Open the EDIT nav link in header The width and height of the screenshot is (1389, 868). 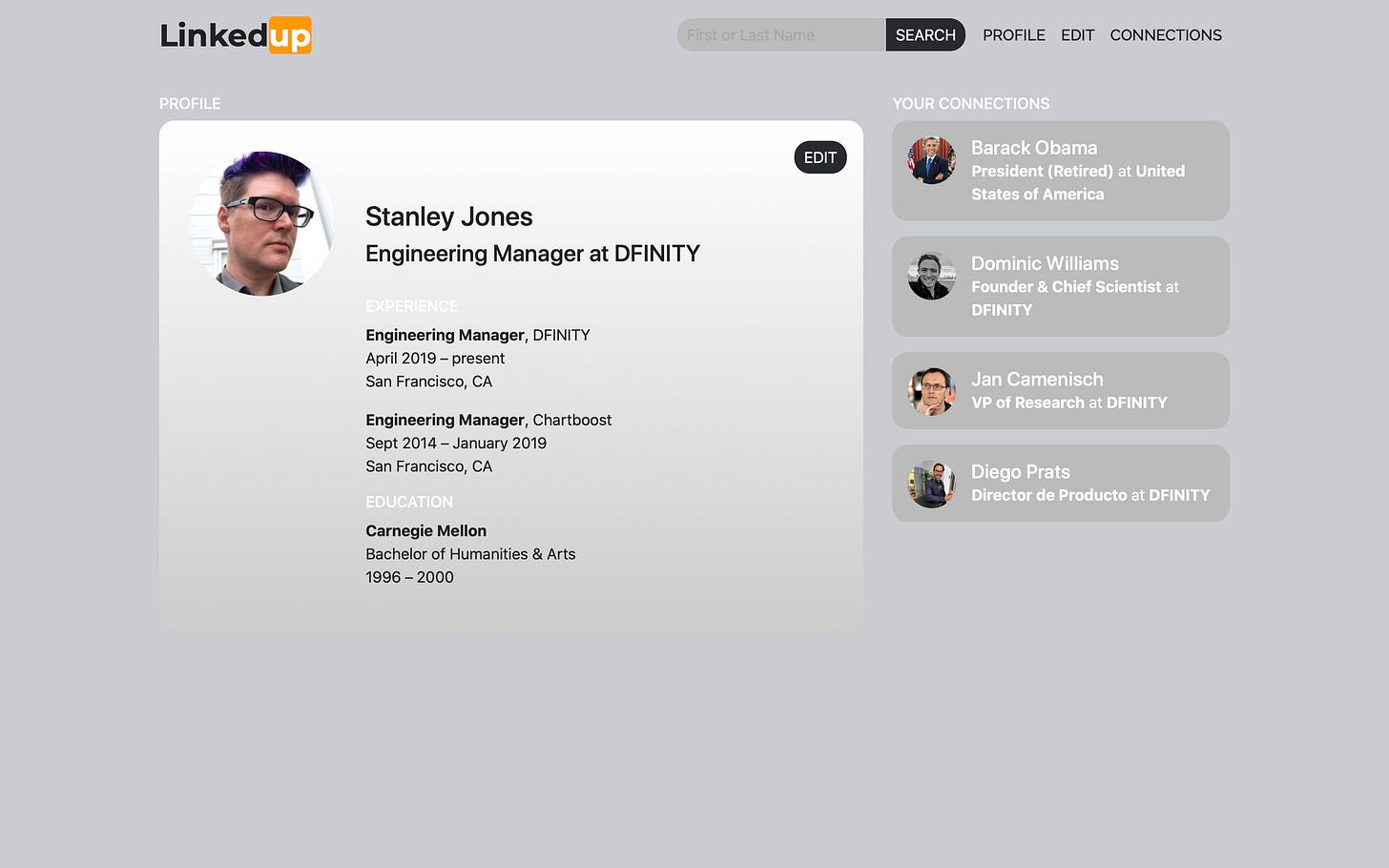pos(1077,35)
